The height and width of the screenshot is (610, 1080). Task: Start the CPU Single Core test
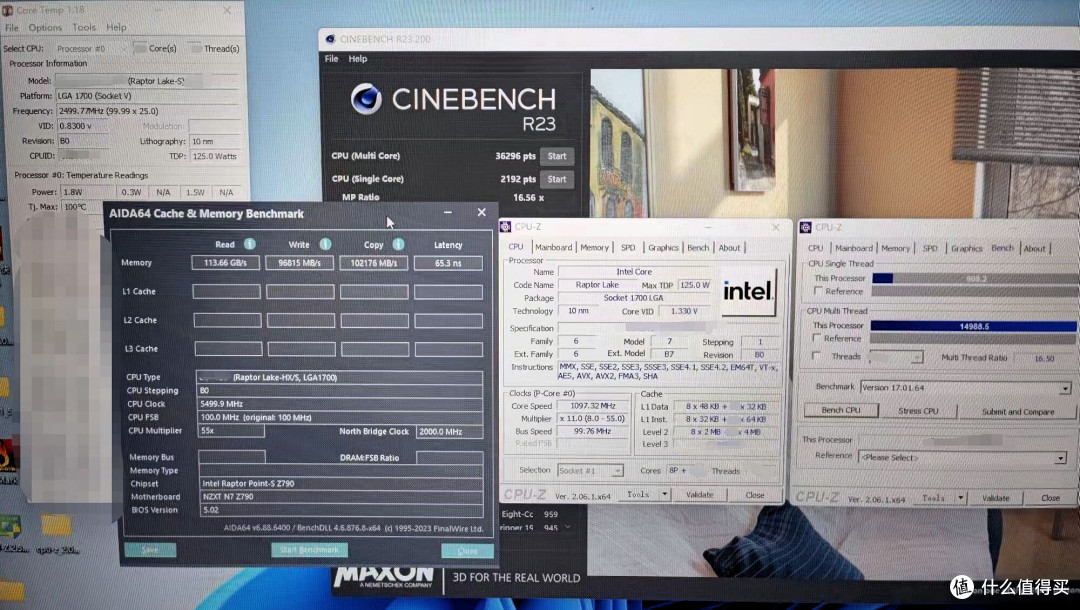(x=557, y=180)
